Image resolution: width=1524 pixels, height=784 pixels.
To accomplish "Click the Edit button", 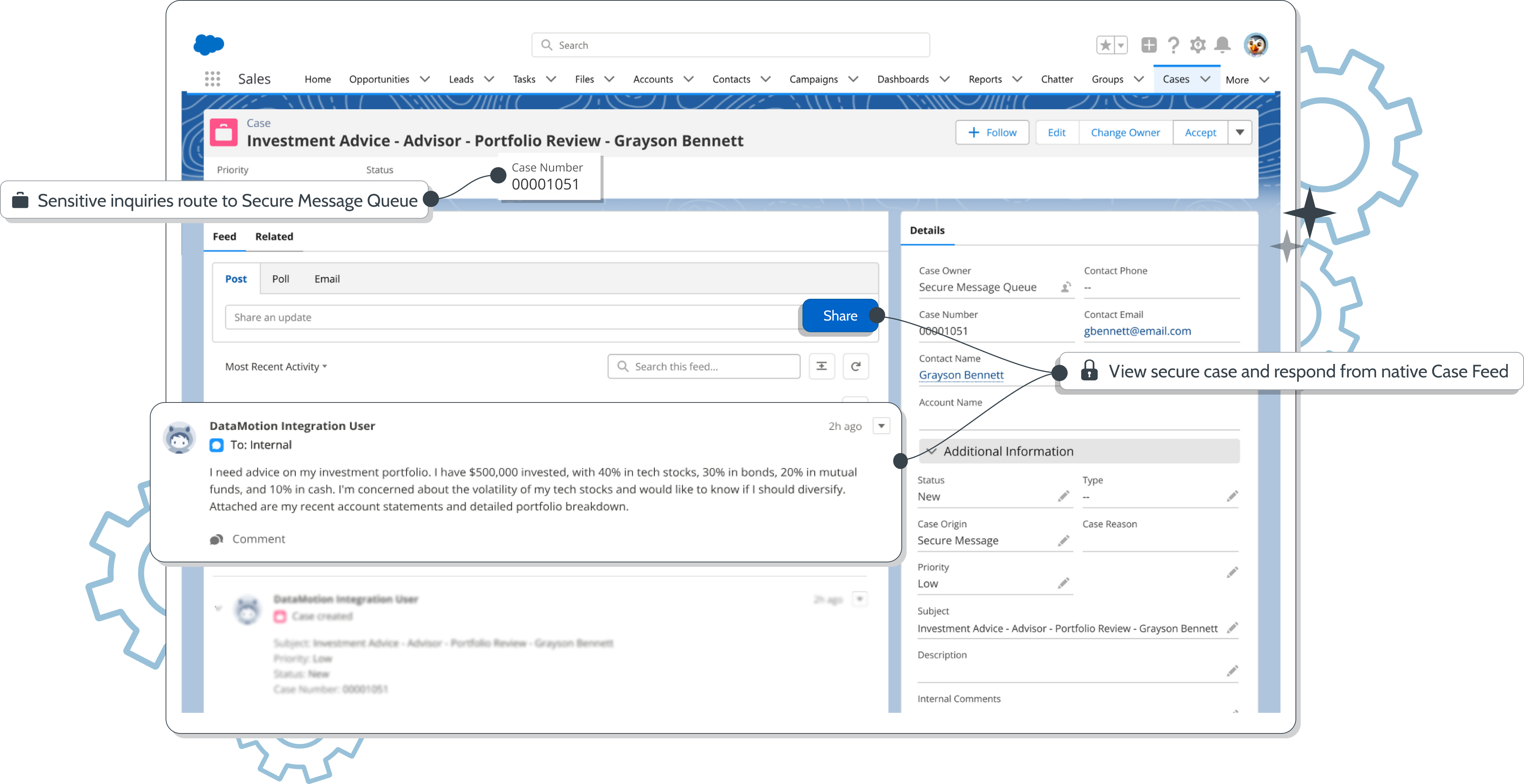I will pyautogui.click(x=1056, y=133).
